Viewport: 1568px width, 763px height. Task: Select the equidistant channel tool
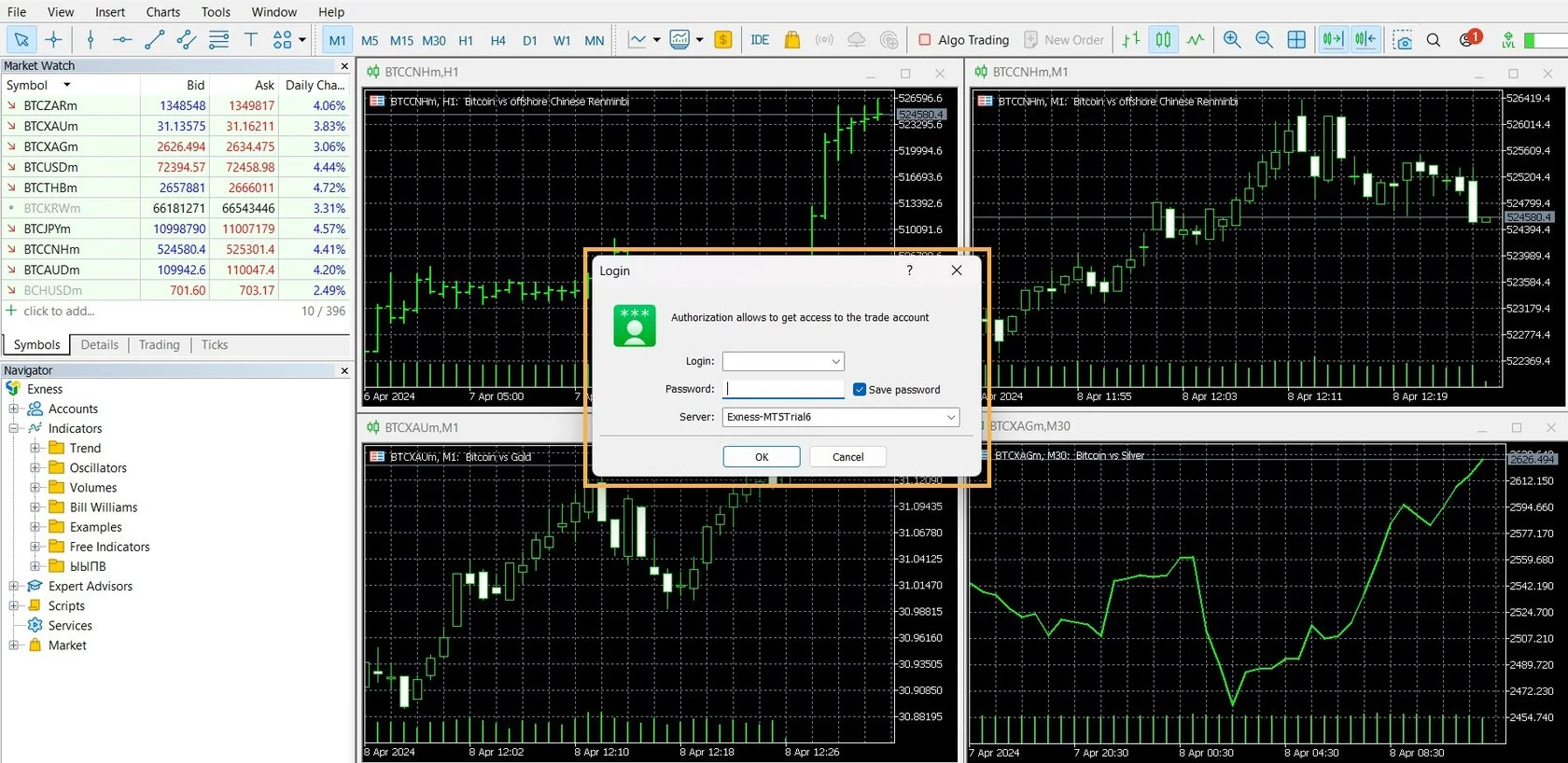pyautogui.click(x=187, y=39)
